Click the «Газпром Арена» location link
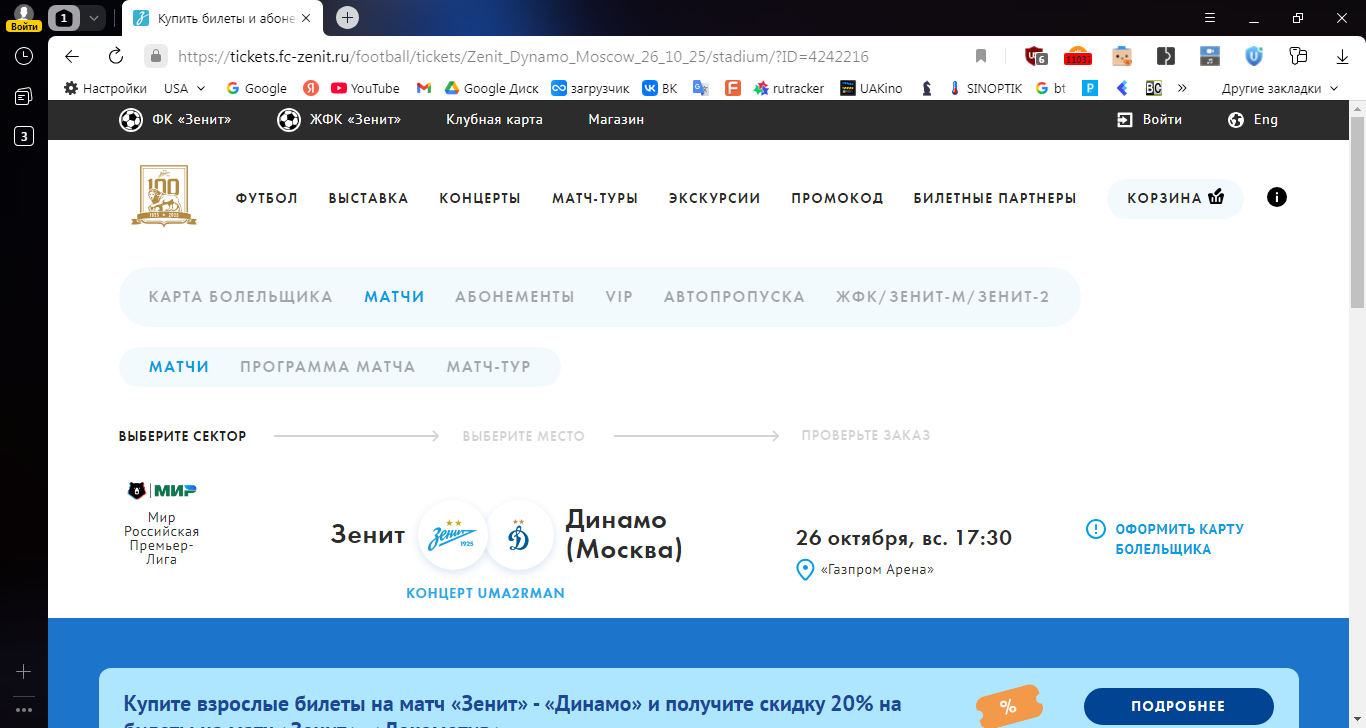 pos(866,570)
